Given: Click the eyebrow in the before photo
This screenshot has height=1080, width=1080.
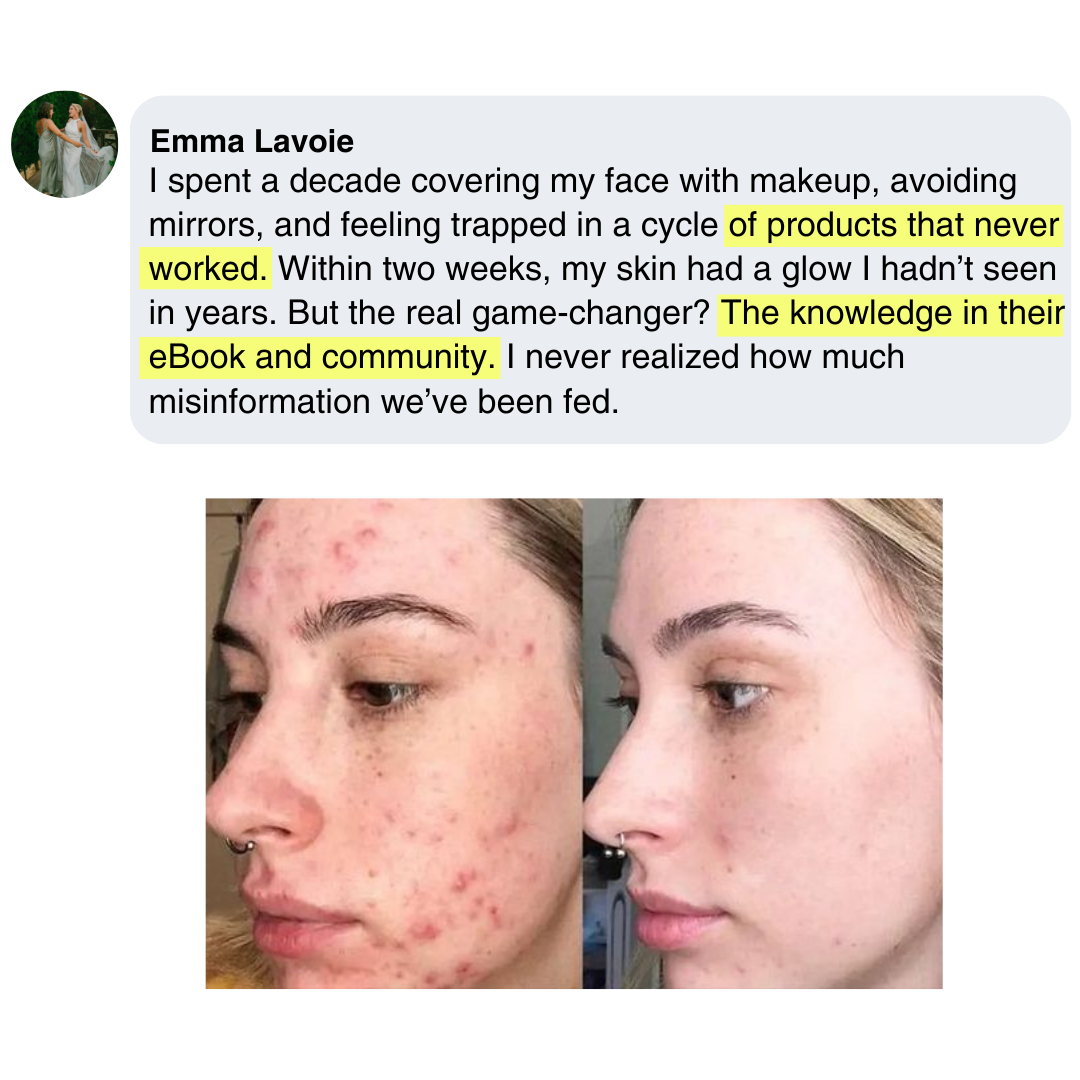Looking at the screenshot, I should pos(382,610).
